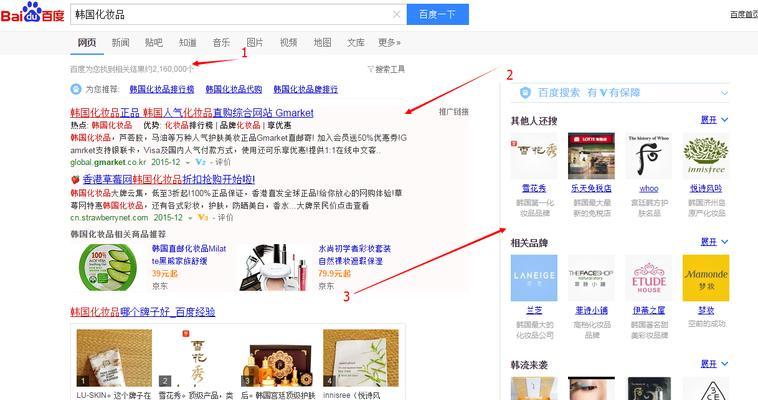
Task: Select the 网页 tab
Action: pyautogui.click(x=87, y=43)
